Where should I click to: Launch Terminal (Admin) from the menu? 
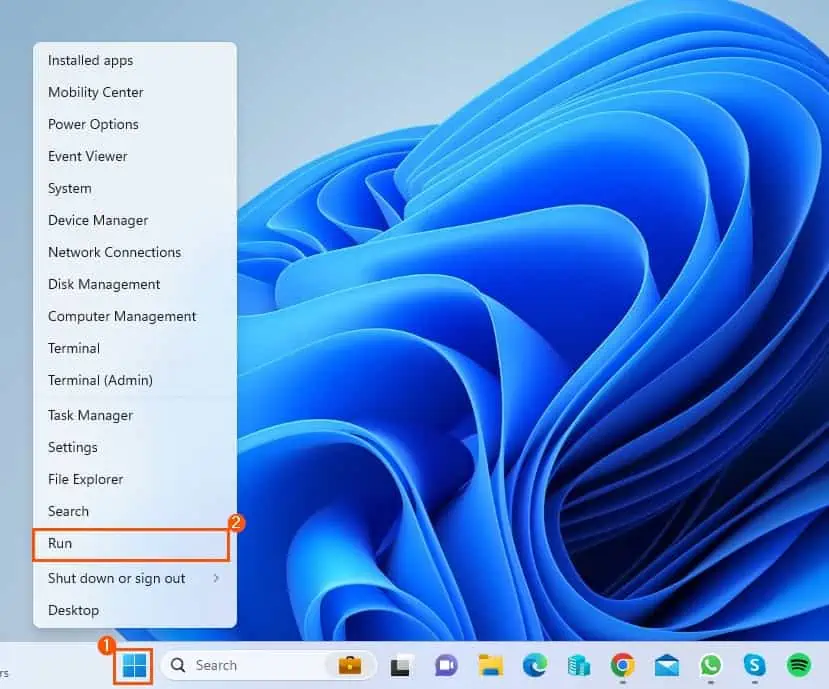click(100, 380)
